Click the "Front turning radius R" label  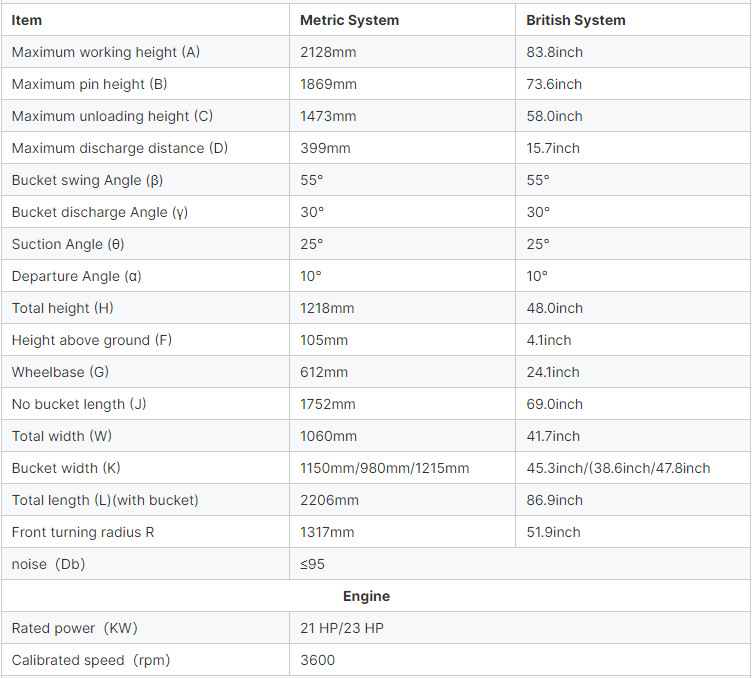(x=83, y=532)
